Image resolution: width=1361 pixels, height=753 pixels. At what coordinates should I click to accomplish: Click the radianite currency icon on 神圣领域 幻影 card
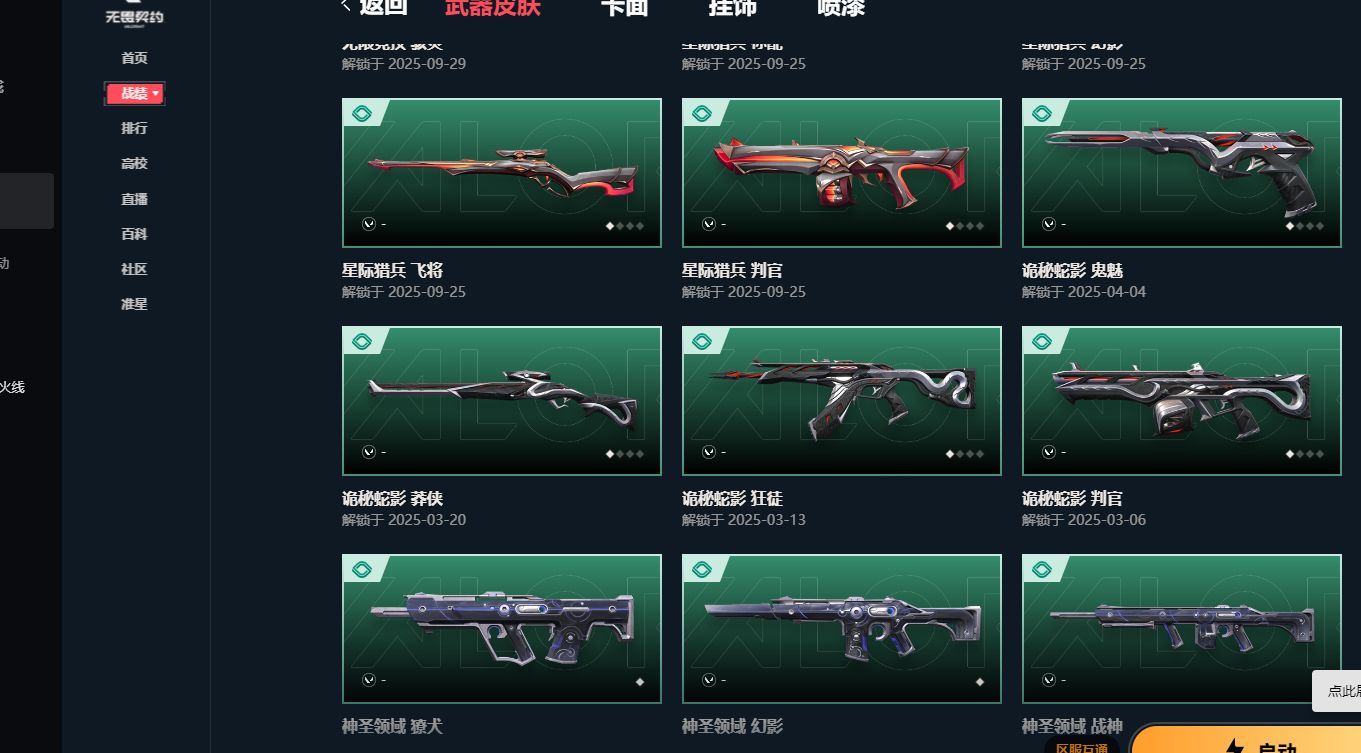point(709,680)
